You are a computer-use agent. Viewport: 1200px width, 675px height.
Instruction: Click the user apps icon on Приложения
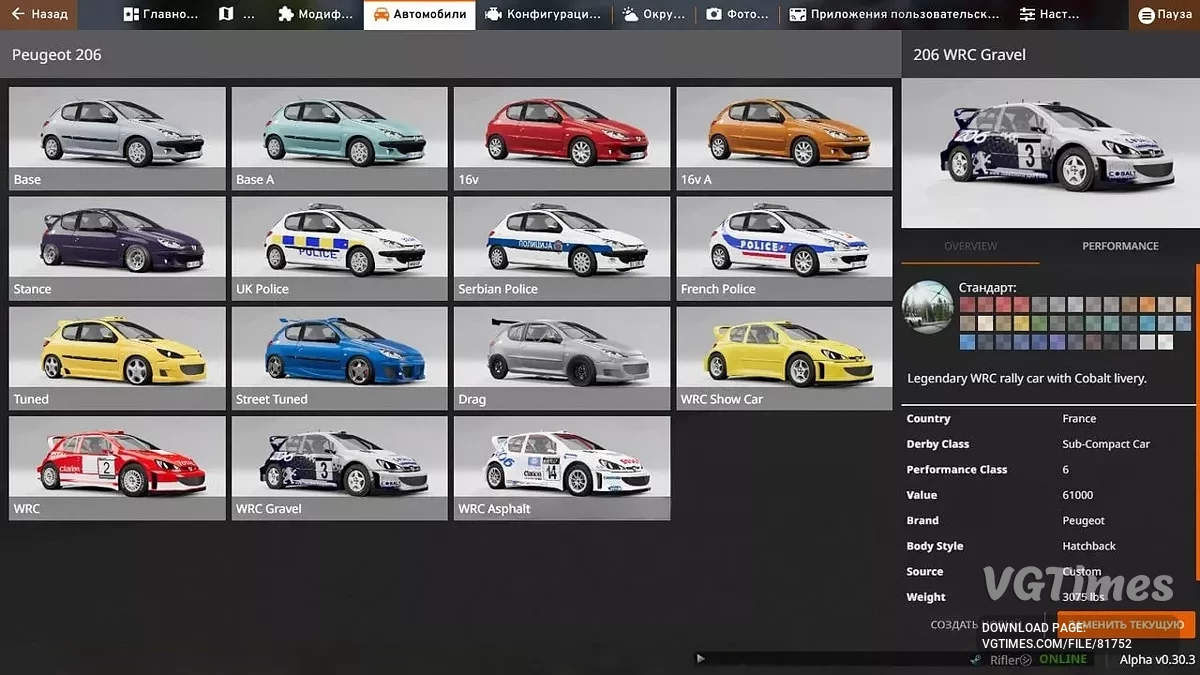(795, 14)
